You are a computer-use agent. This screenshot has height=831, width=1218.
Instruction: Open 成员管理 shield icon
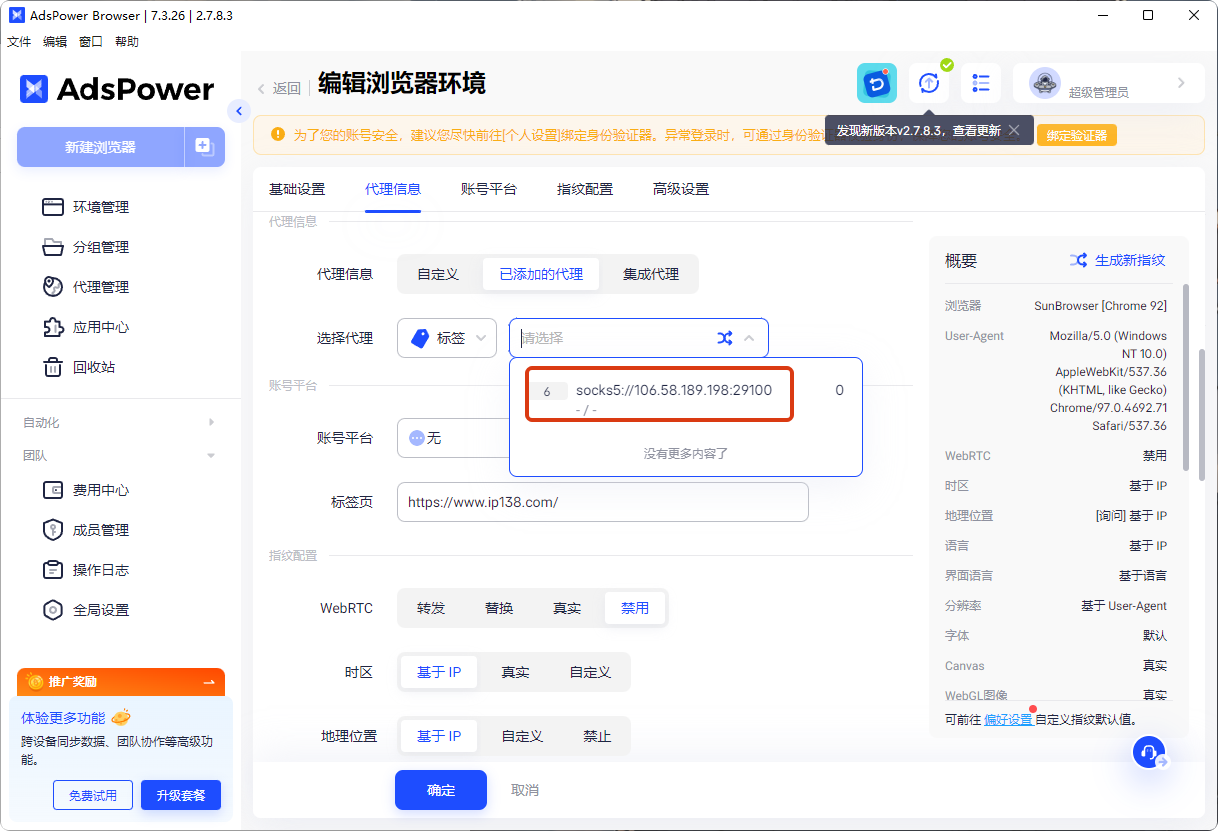53,530
